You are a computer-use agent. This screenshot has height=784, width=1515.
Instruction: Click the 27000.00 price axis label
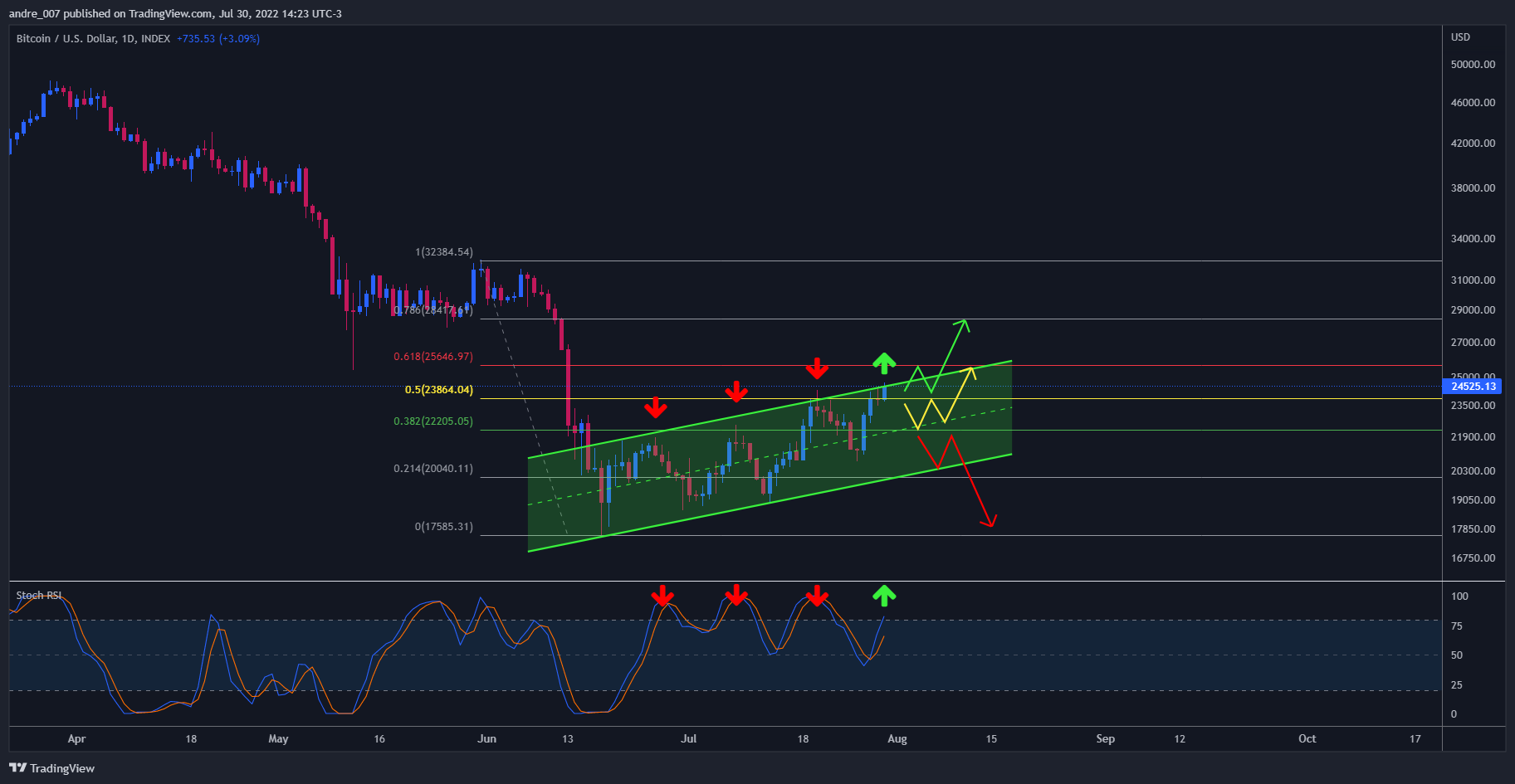[1473, 343]
